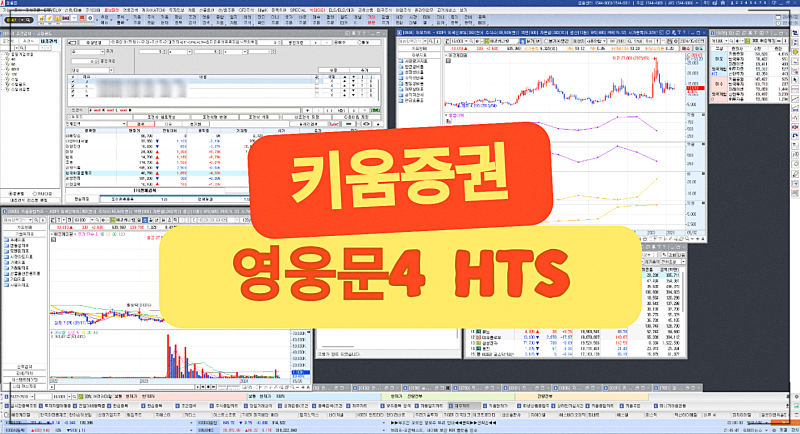Click the 매도 cell in the far-right trading window

718,59
